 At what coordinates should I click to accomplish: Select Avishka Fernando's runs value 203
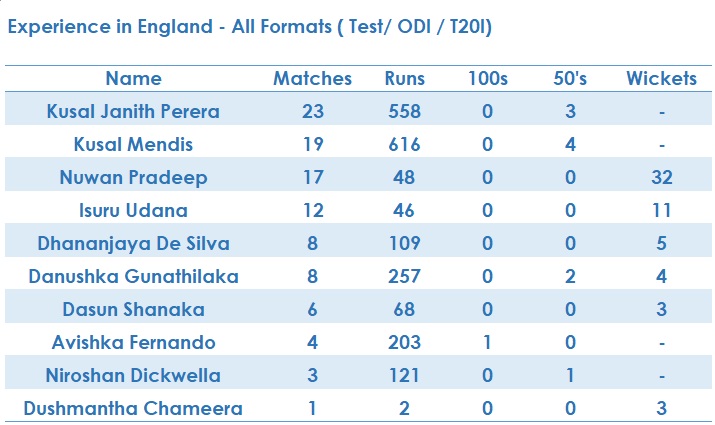tap(404, 342)
